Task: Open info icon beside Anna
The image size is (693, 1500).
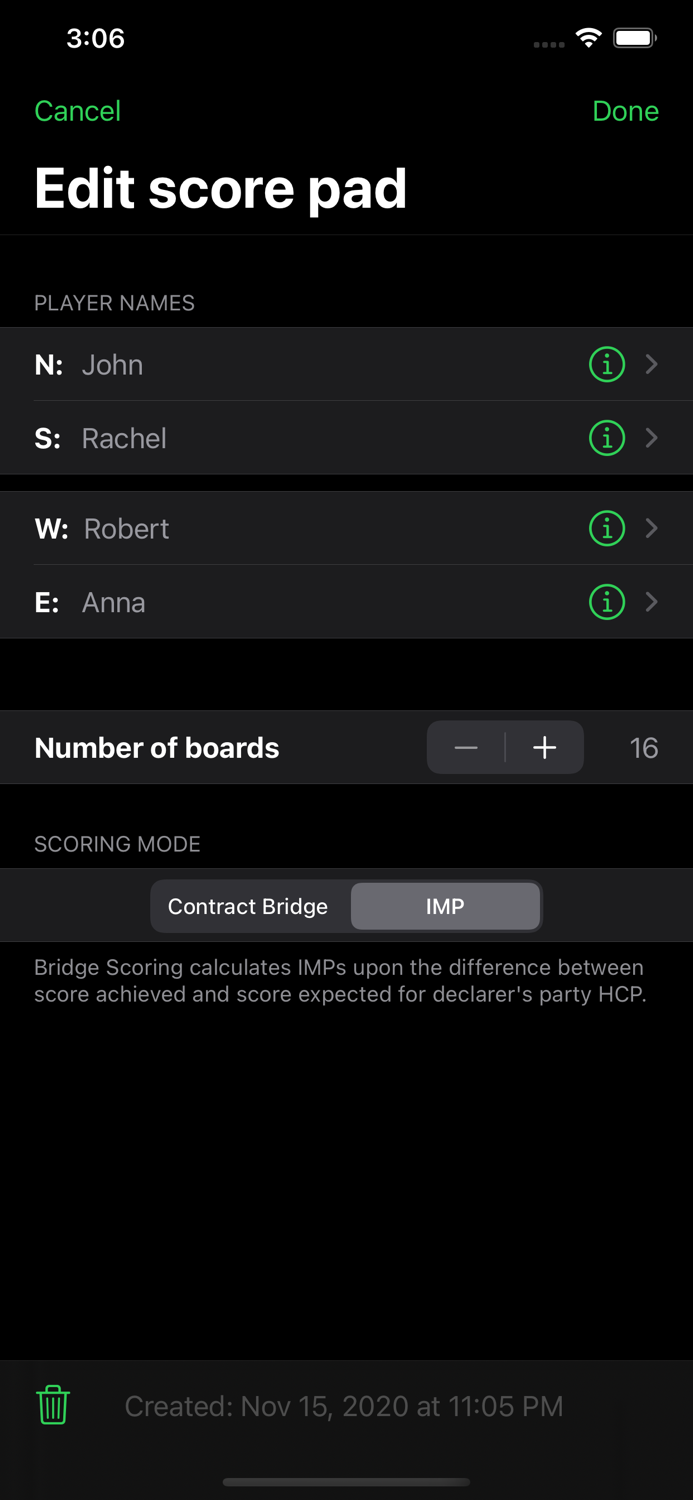Action: (x=607, y=603)
